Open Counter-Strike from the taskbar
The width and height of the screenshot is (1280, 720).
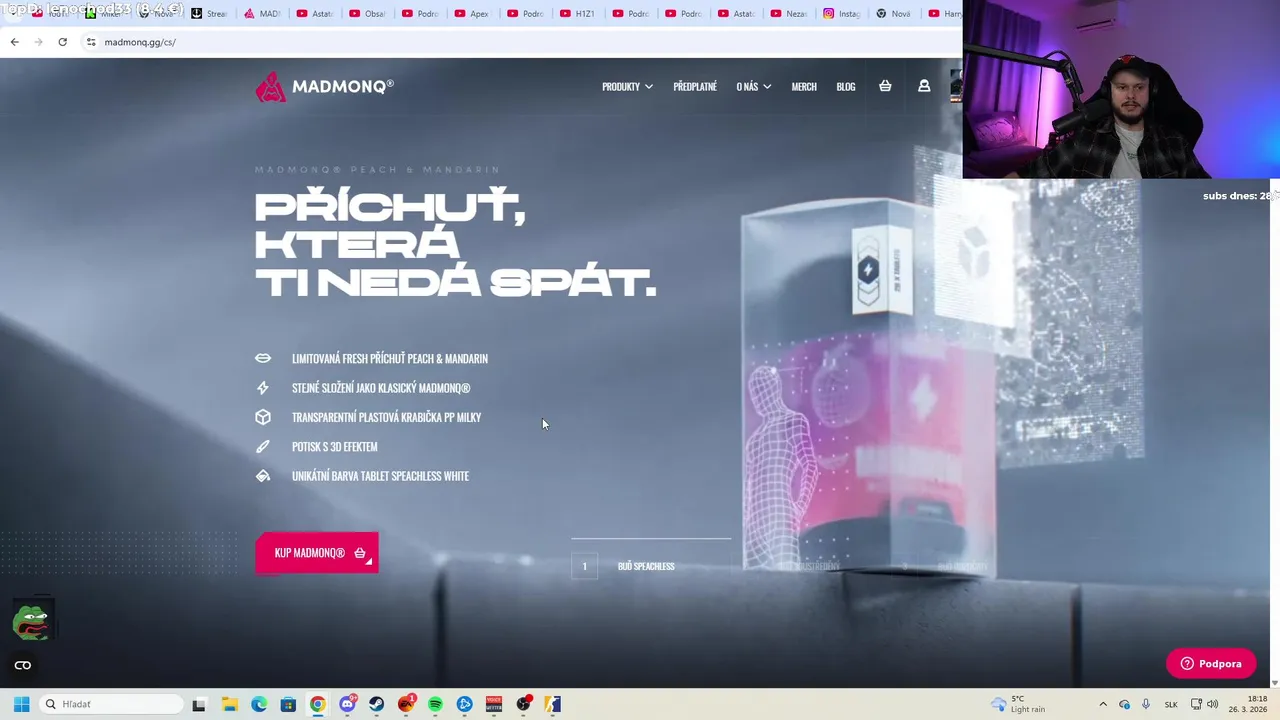tap(553, 704)
